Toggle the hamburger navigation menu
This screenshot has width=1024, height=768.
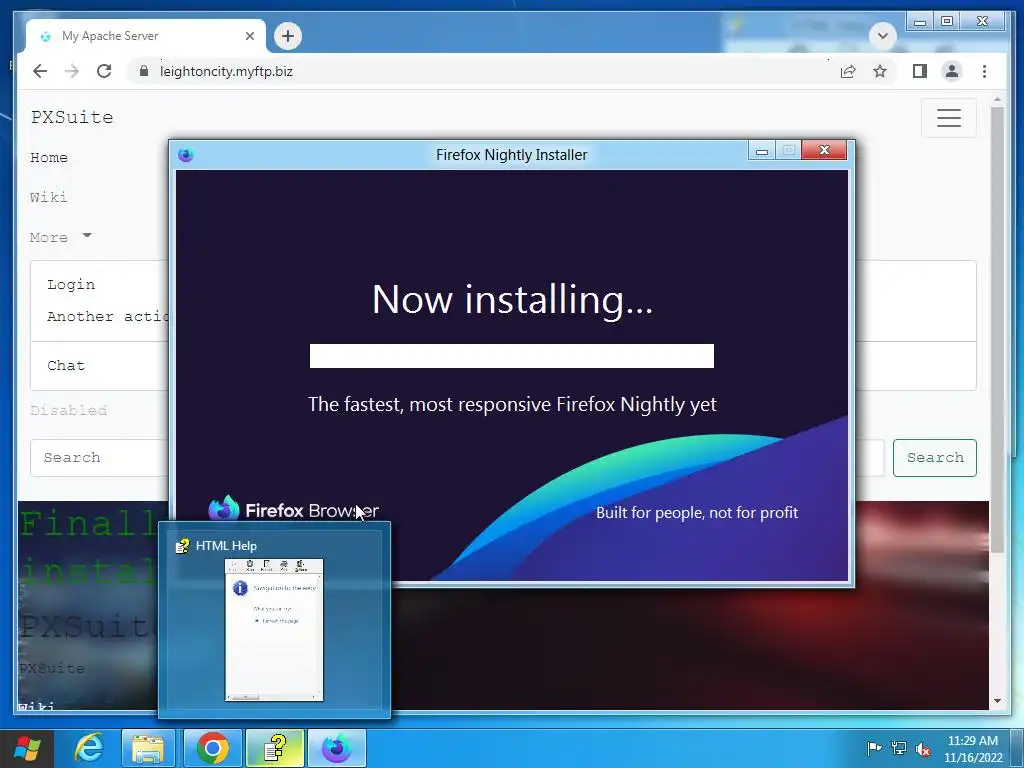pos(949,118)
